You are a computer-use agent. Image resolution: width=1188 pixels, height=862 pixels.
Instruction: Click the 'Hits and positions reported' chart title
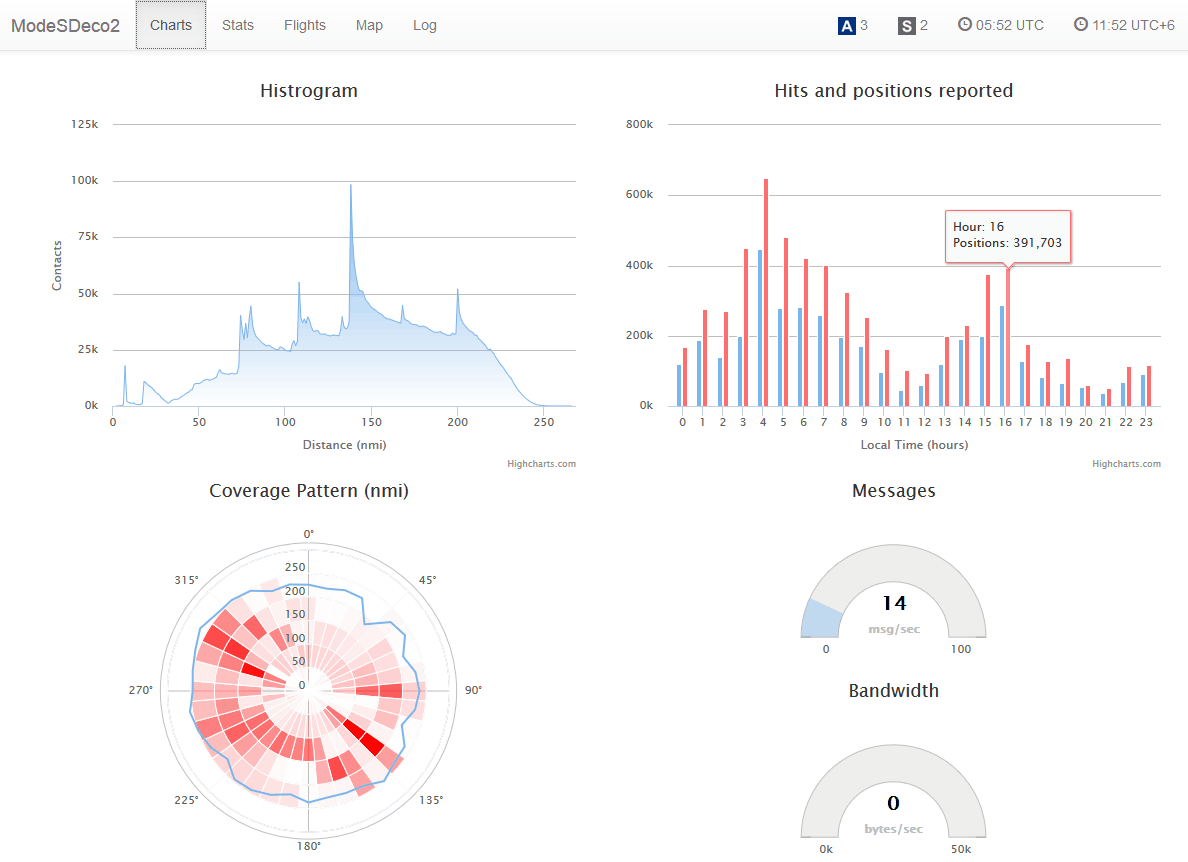893,91
